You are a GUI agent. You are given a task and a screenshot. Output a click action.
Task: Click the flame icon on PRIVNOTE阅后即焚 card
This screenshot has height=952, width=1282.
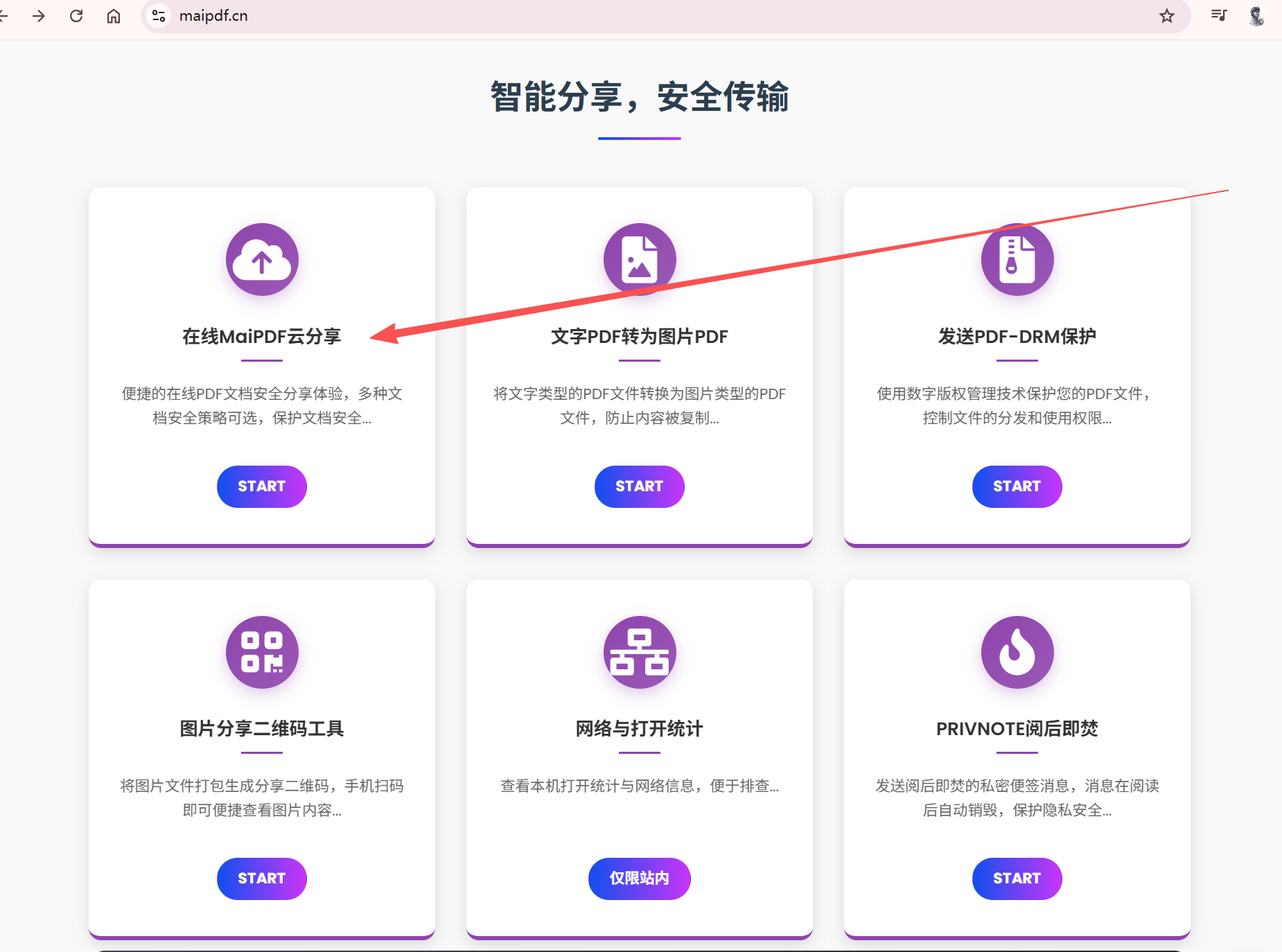[1017, 652]
